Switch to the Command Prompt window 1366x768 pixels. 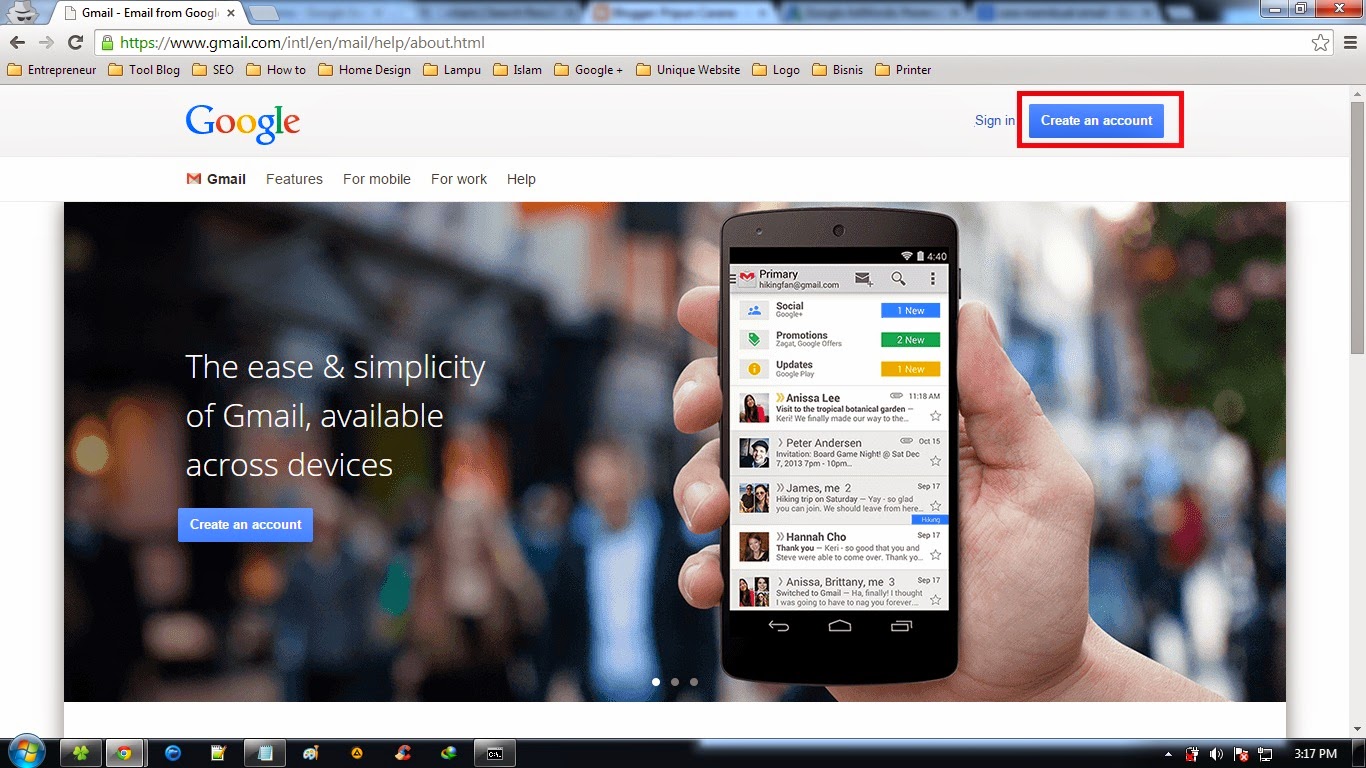click(495, 753)
